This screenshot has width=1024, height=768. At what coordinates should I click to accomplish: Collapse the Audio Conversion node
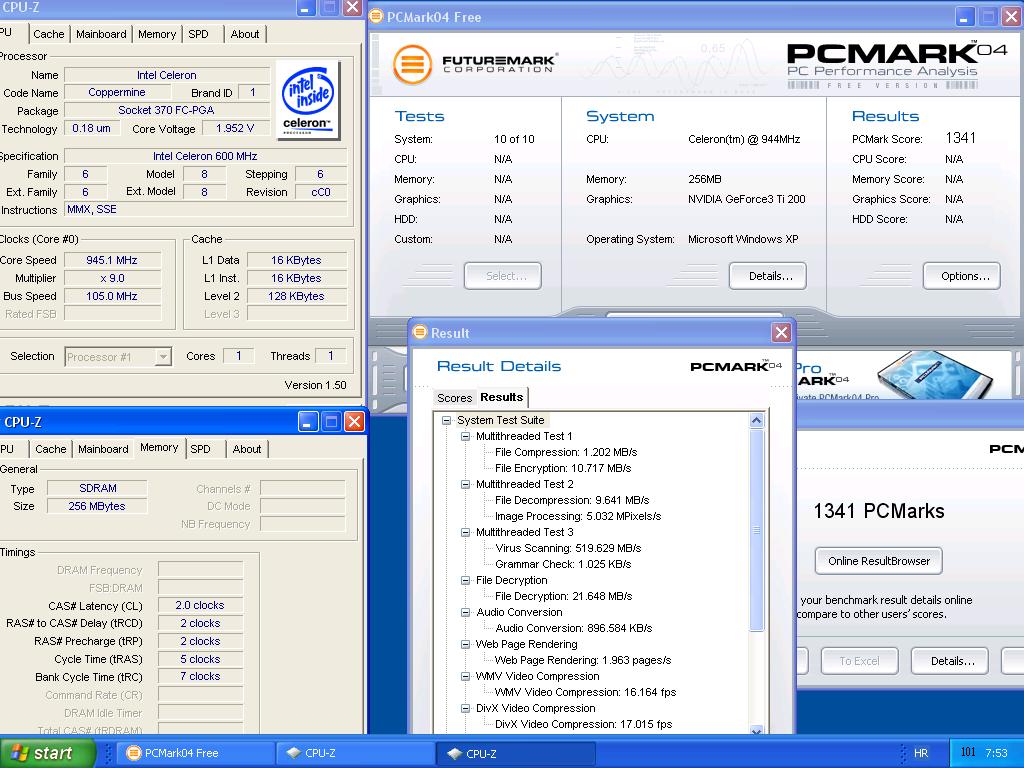[x=466, y=613]
